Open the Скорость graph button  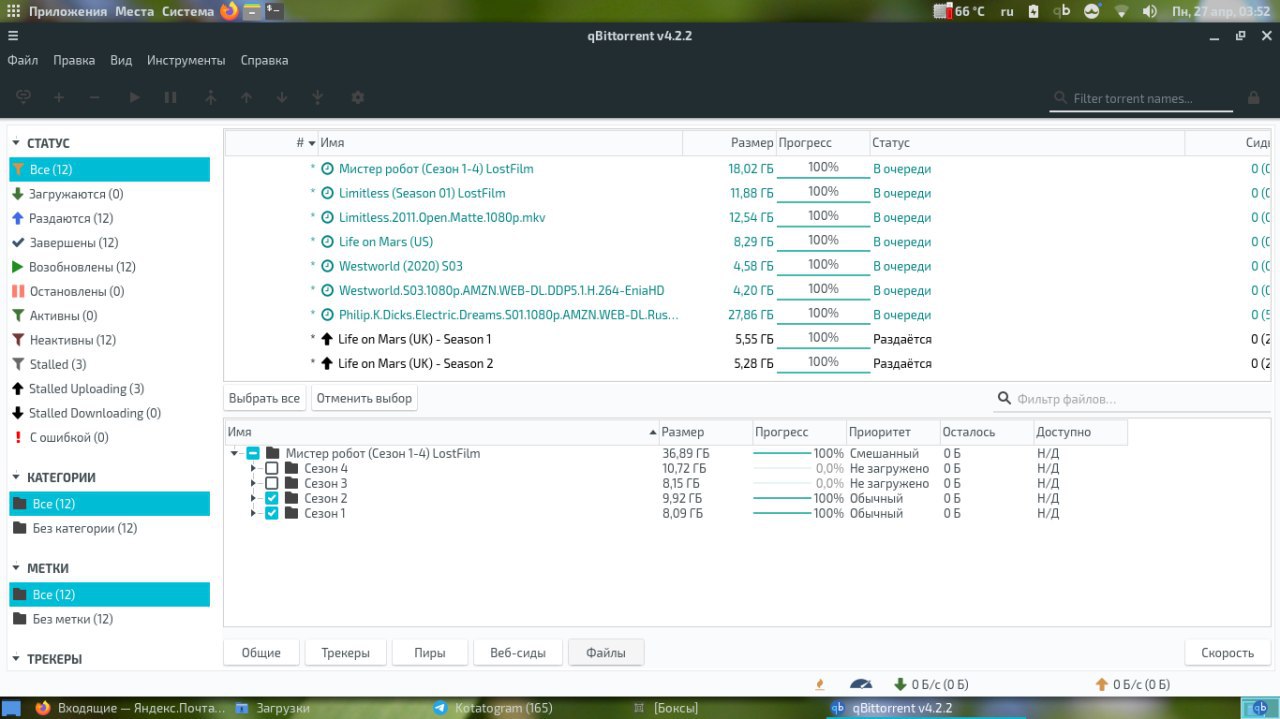click(x=1227, y=653)
